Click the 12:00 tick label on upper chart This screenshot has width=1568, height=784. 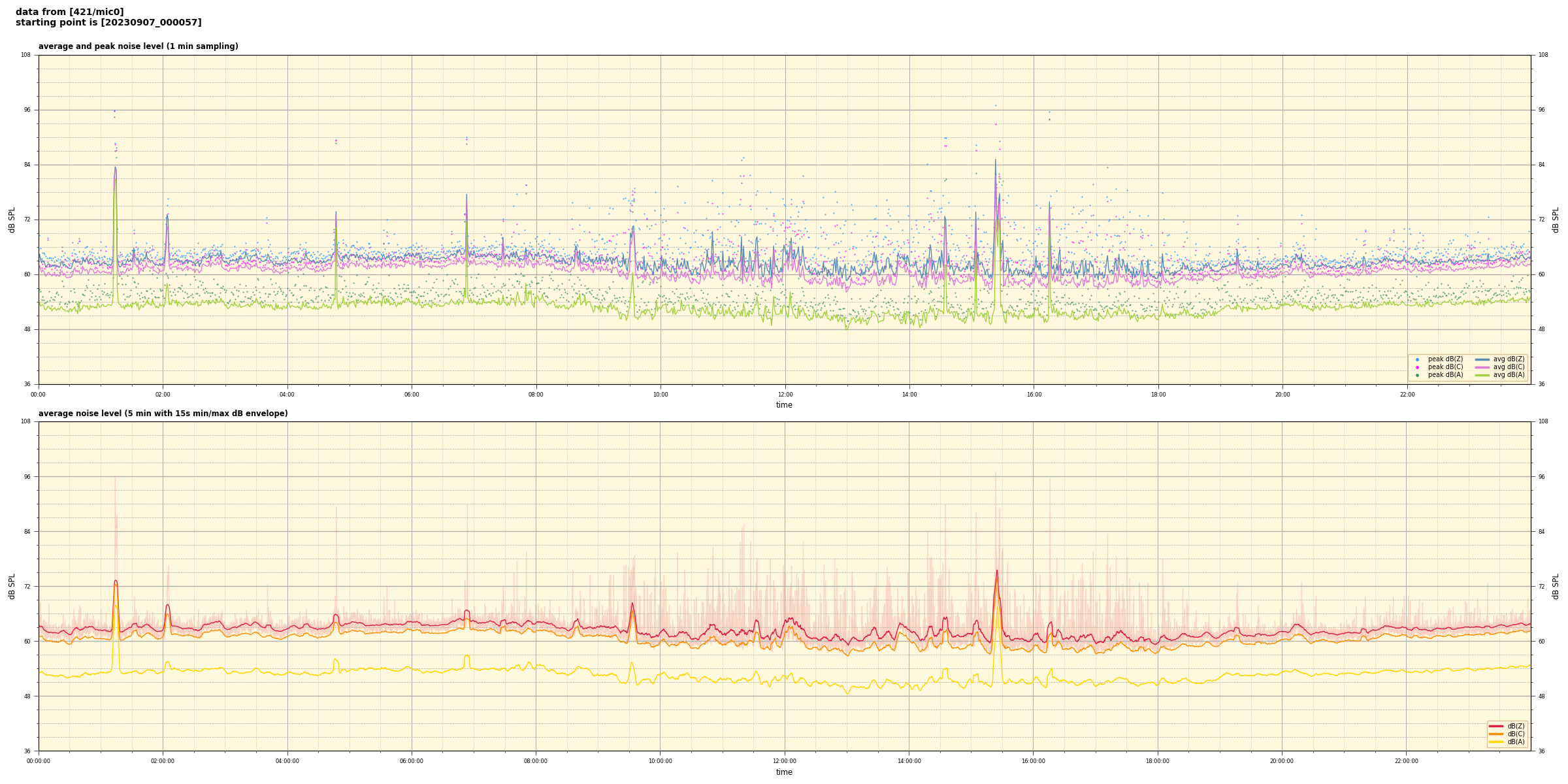pyautogui.click(x=785, y=395)
